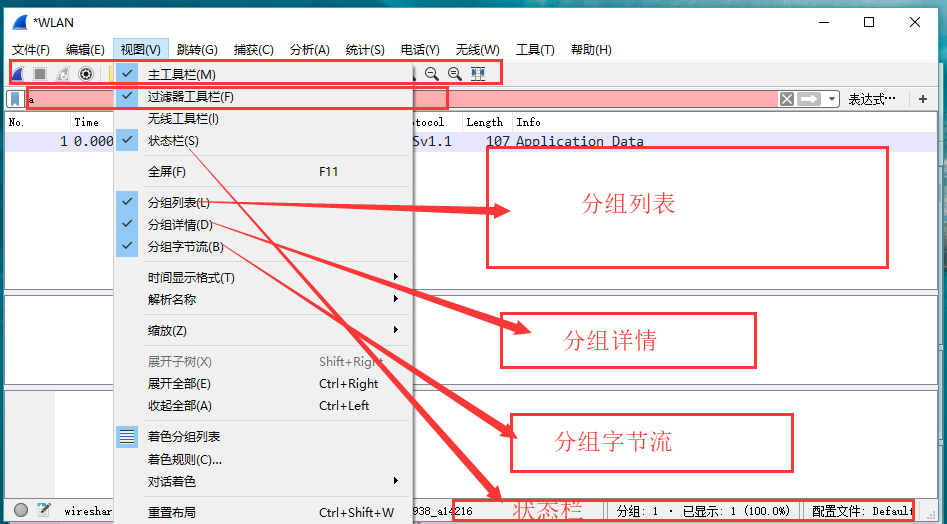Sort by the Time column header
The image size is (947, 524).
click(92, 123)
